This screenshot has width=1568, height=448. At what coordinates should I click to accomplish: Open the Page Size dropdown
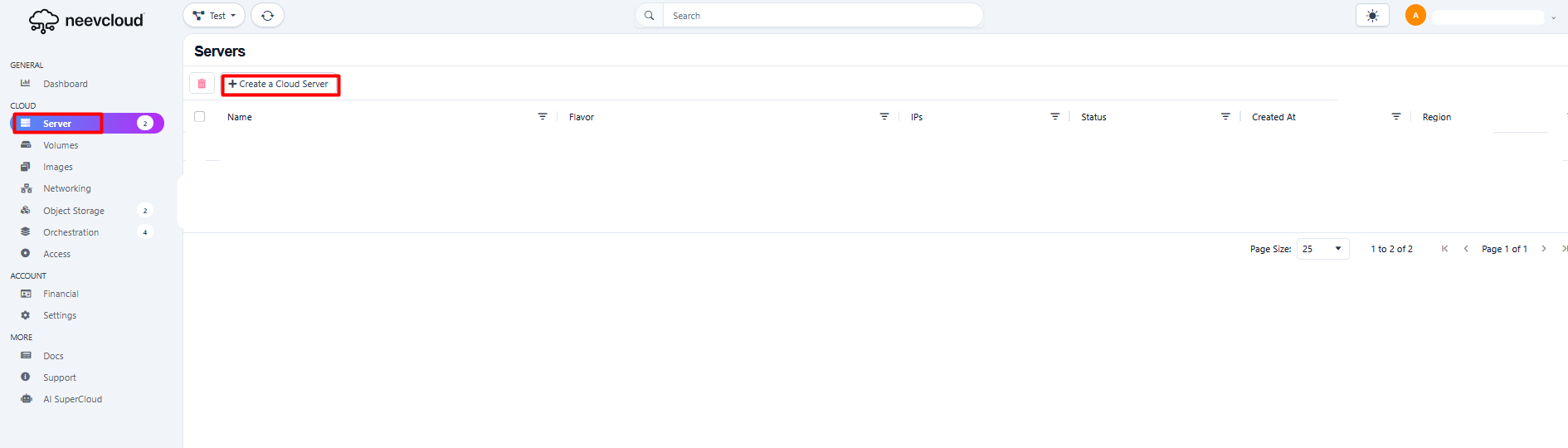1322,249
